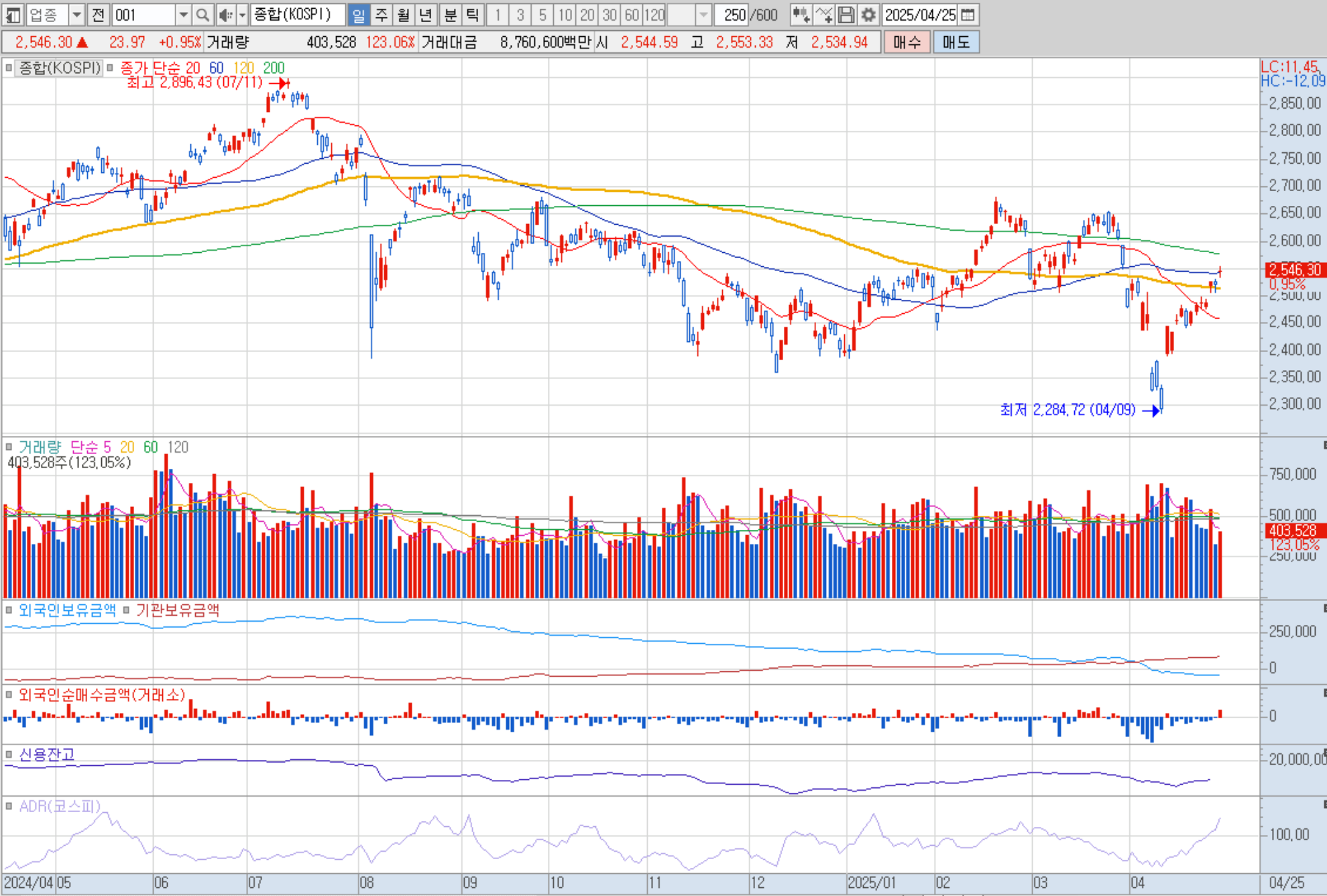Expand the 업종 category dropdown
The height and width of the screenshot is (896, 1327).
pyautogui.click(x=76, y=15)
